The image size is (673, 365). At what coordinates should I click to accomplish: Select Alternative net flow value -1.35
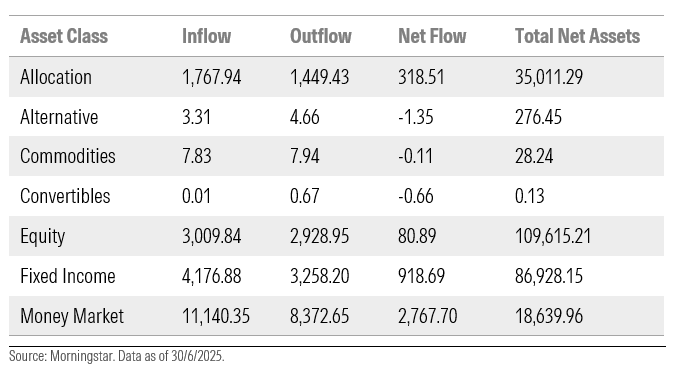pos(416,117)
